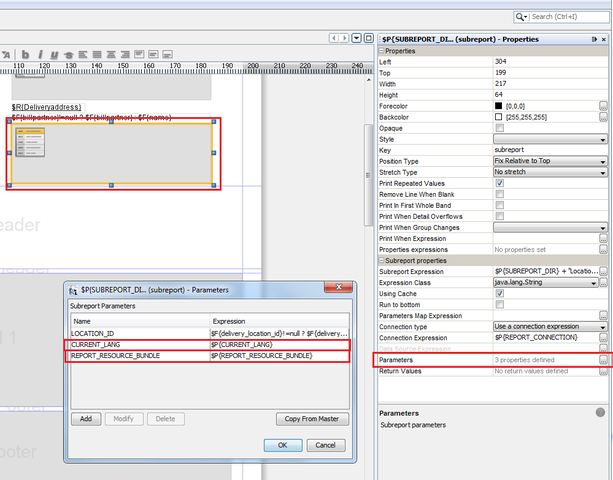
Task: Apply underline formatting from toolbar
Action: pyautogui.click(x=52, y=54)
